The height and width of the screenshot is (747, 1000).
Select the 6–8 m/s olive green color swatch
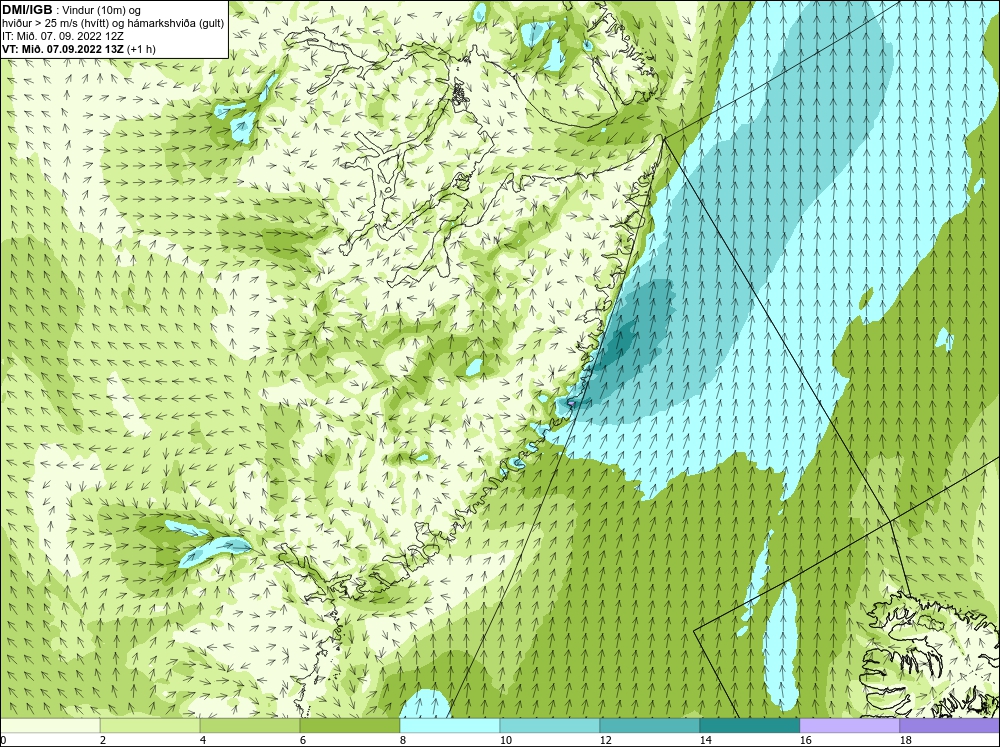(349, 725)
